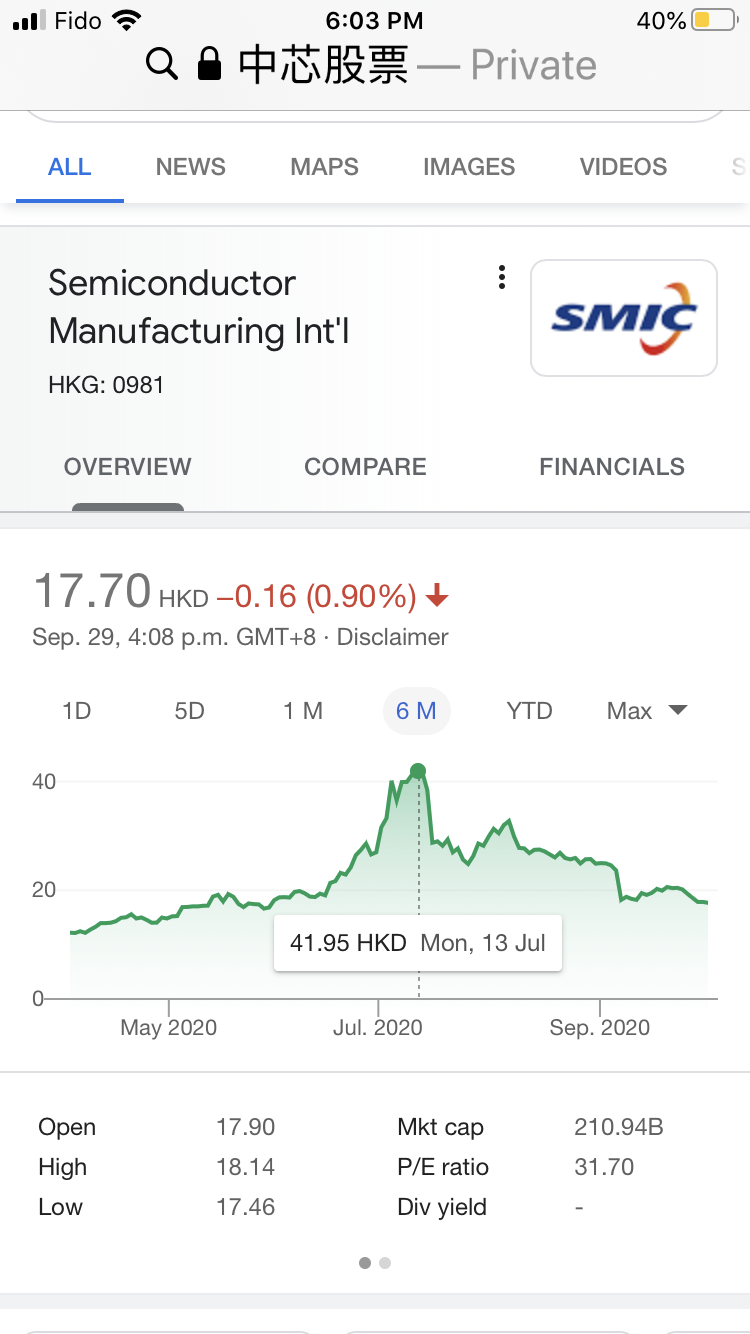Image resolution: width=750 pixels, height=1334 pixels.
Task: Open the COMPARE stock tab
Action: coord(366,467)
